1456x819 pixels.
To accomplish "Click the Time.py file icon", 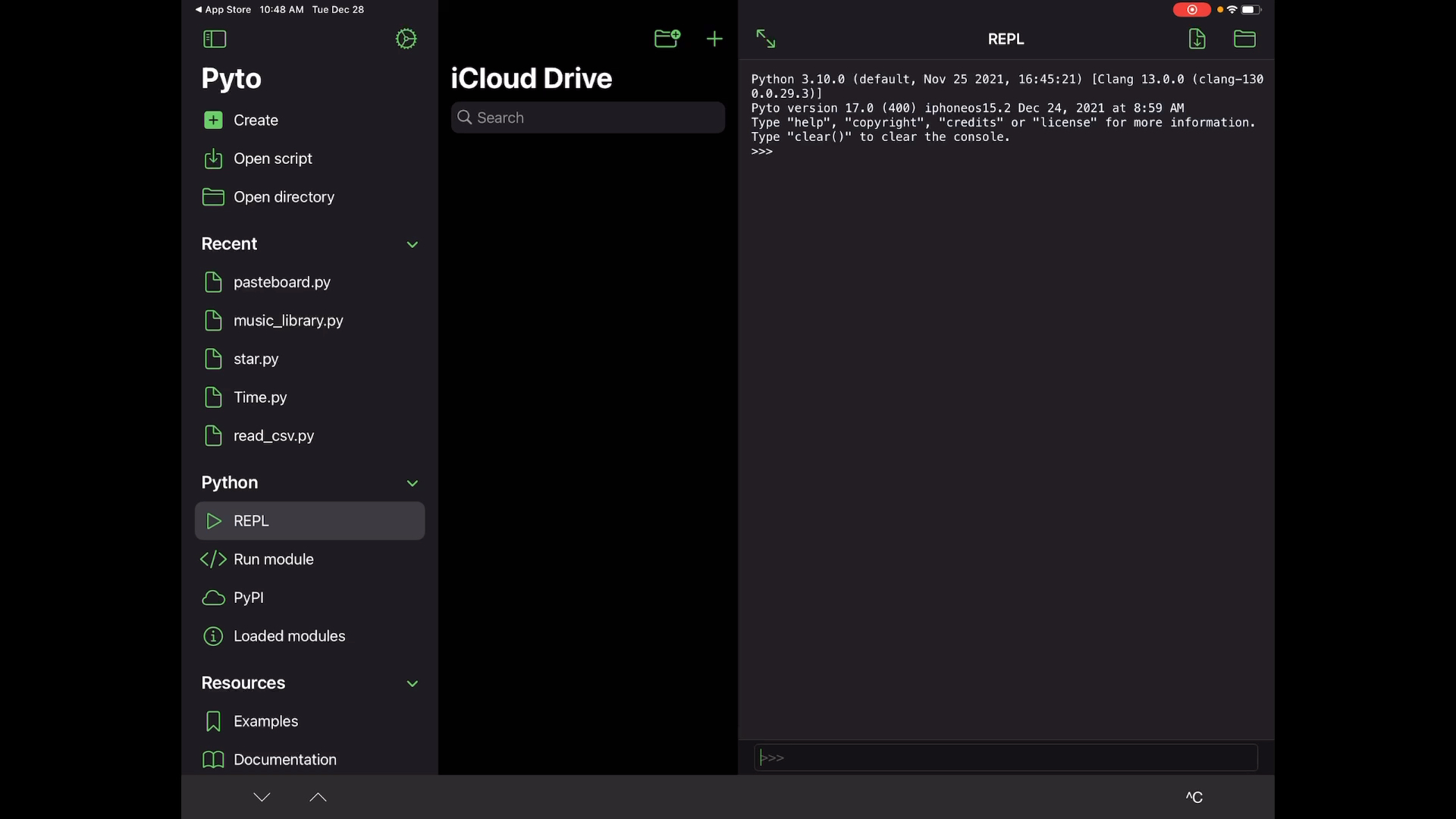I will point(213,397).
